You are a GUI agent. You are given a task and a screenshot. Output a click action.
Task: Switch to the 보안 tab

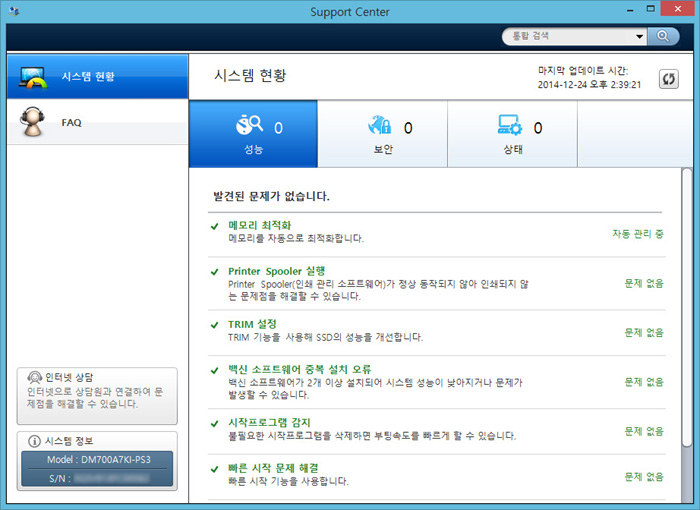(382, 134)
